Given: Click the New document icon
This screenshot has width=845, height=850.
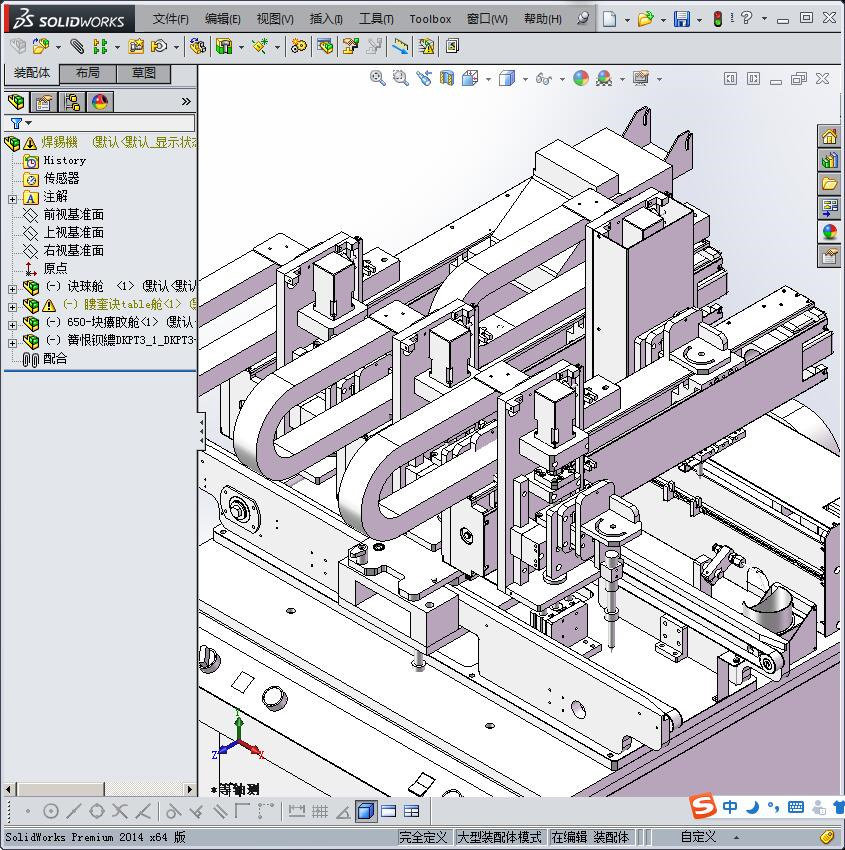Looking at the screenshot, I should [609, 19].
